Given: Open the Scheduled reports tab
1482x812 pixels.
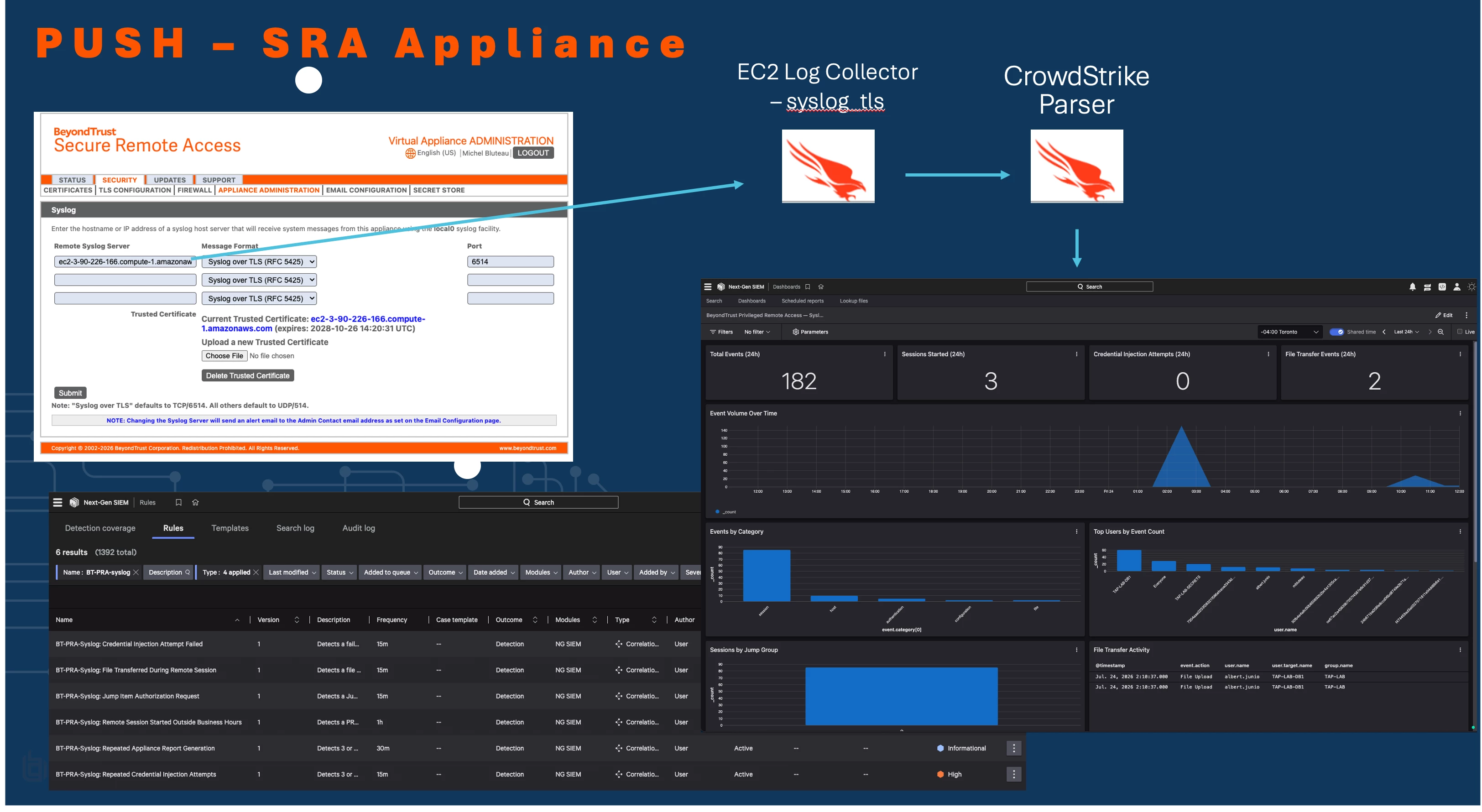Looking at the screenshot, I should [x=803, y=301].
